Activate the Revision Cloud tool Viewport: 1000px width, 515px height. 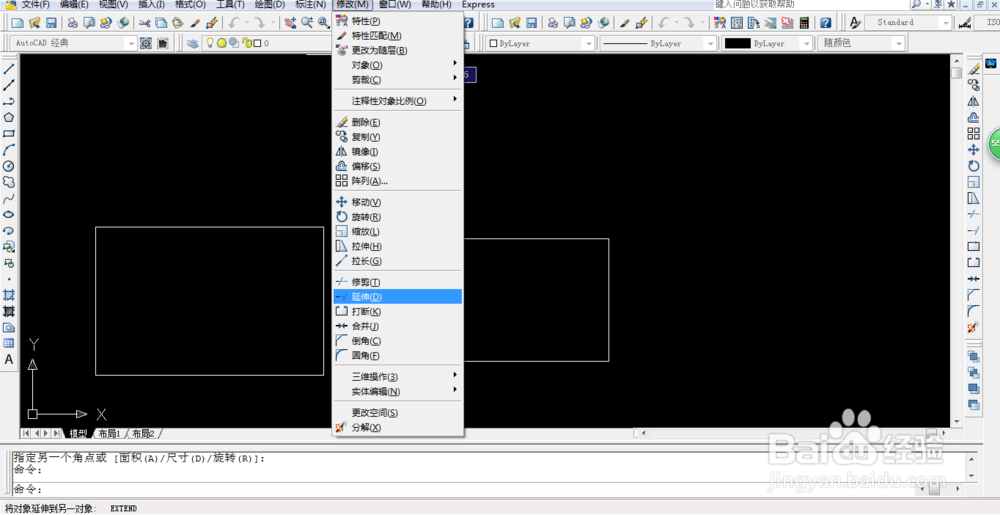point(9,182)
